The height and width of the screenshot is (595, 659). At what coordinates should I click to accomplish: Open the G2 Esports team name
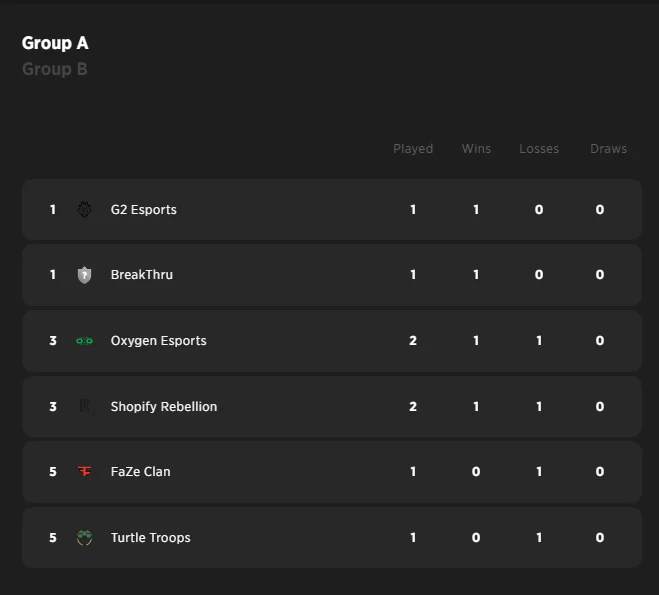(144, 210)
